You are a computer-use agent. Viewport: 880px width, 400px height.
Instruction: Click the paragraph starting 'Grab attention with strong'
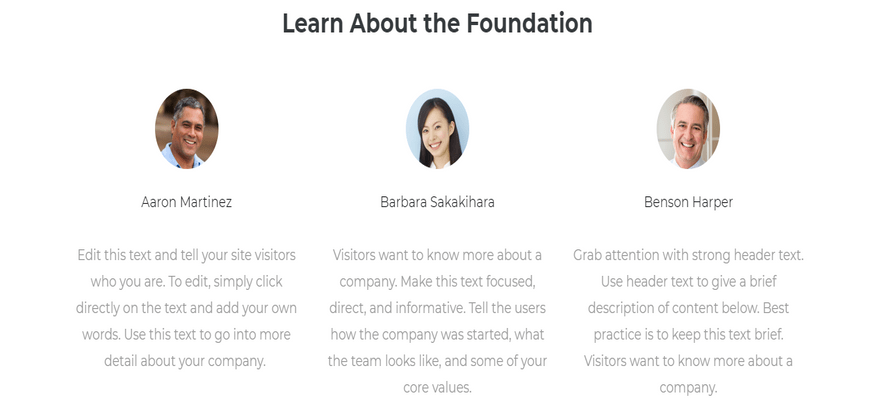point(689,321)
